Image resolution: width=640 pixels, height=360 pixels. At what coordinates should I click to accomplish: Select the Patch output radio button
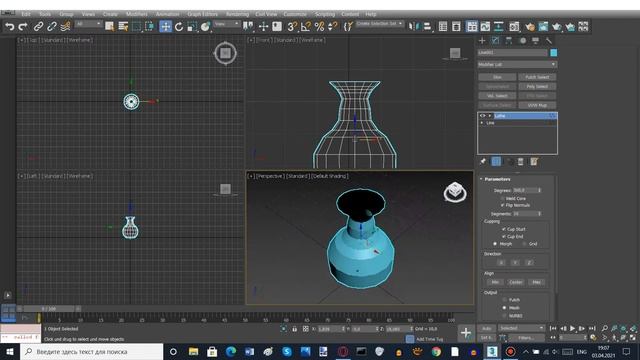(504, 300)
